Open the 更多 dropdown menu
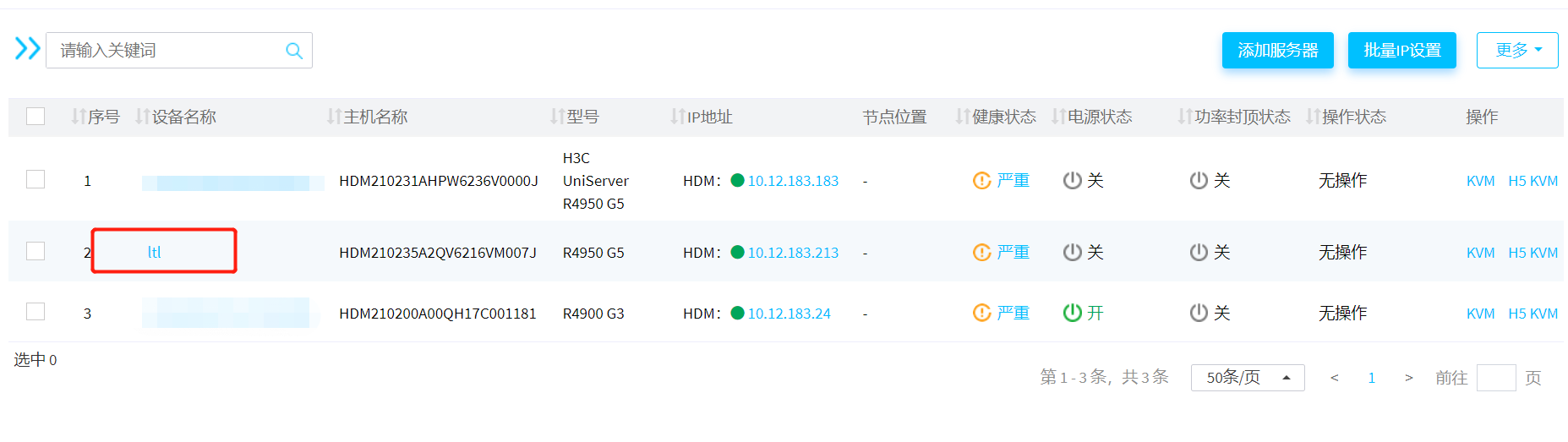The width and height of the screenshot is (1568, 442). 1516,51
